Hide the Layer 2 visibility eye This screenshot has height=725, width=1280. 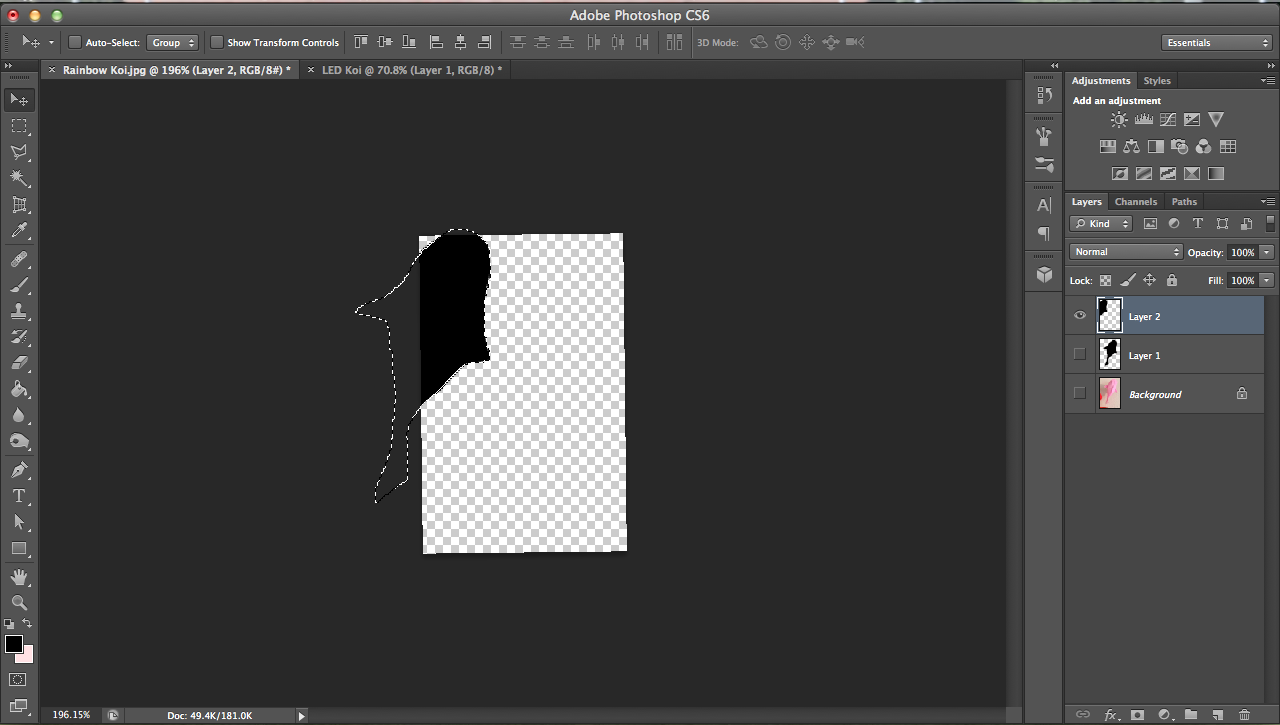click(x=1080, y=315)
